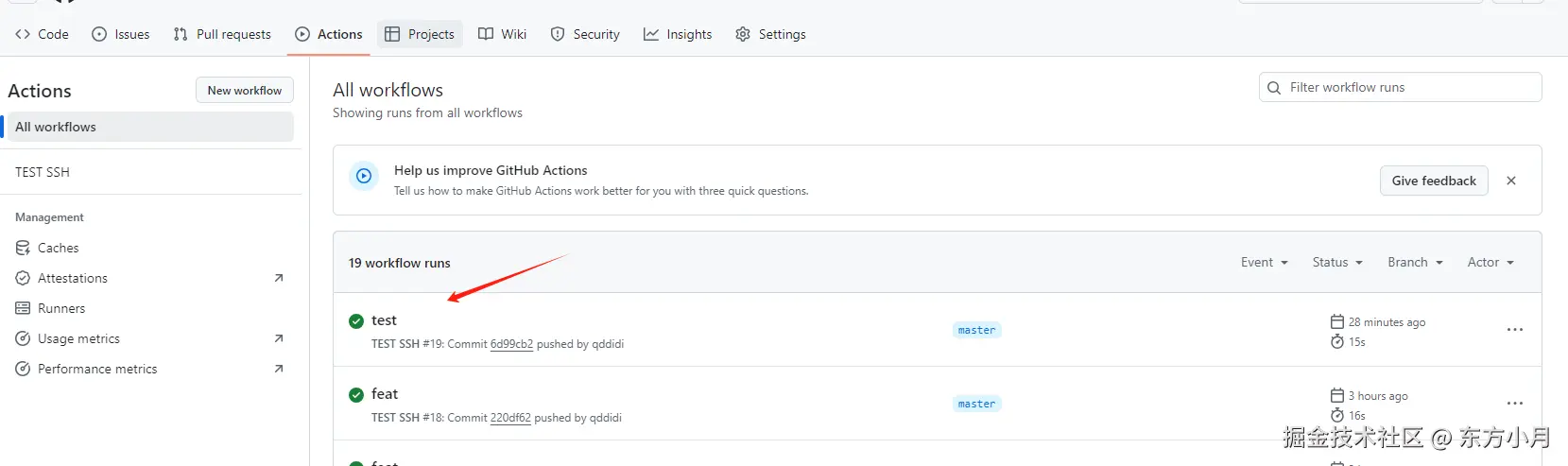The image size is (1568, 466).
Task: Click the New workflow button
Action: (x=245, y=91)
